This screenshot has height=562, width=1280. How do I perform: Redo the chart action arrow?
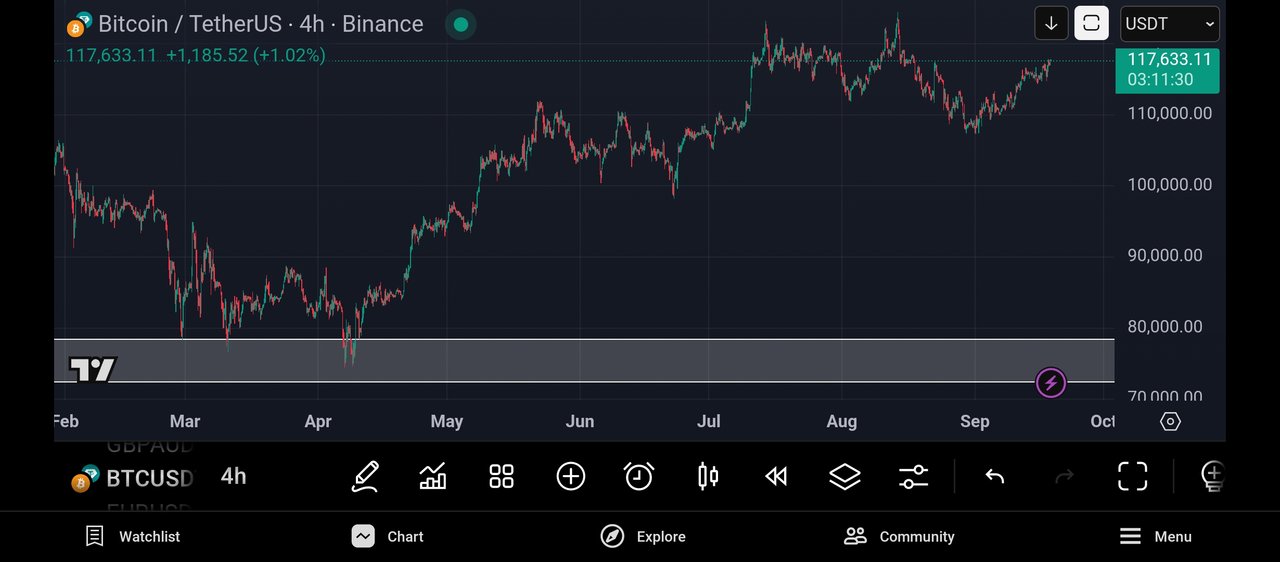1064,476
